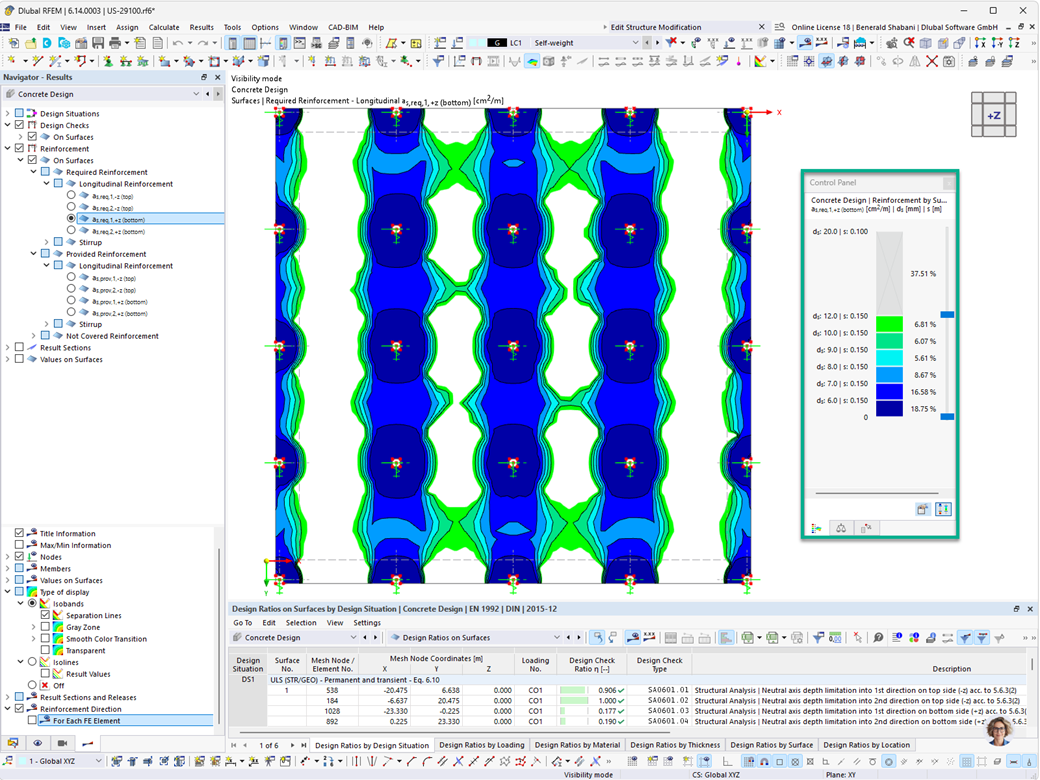Click the view in -Y direction axis icon
The height and width of the screenshot is (780, 1040).
click(x=998, y=43)
